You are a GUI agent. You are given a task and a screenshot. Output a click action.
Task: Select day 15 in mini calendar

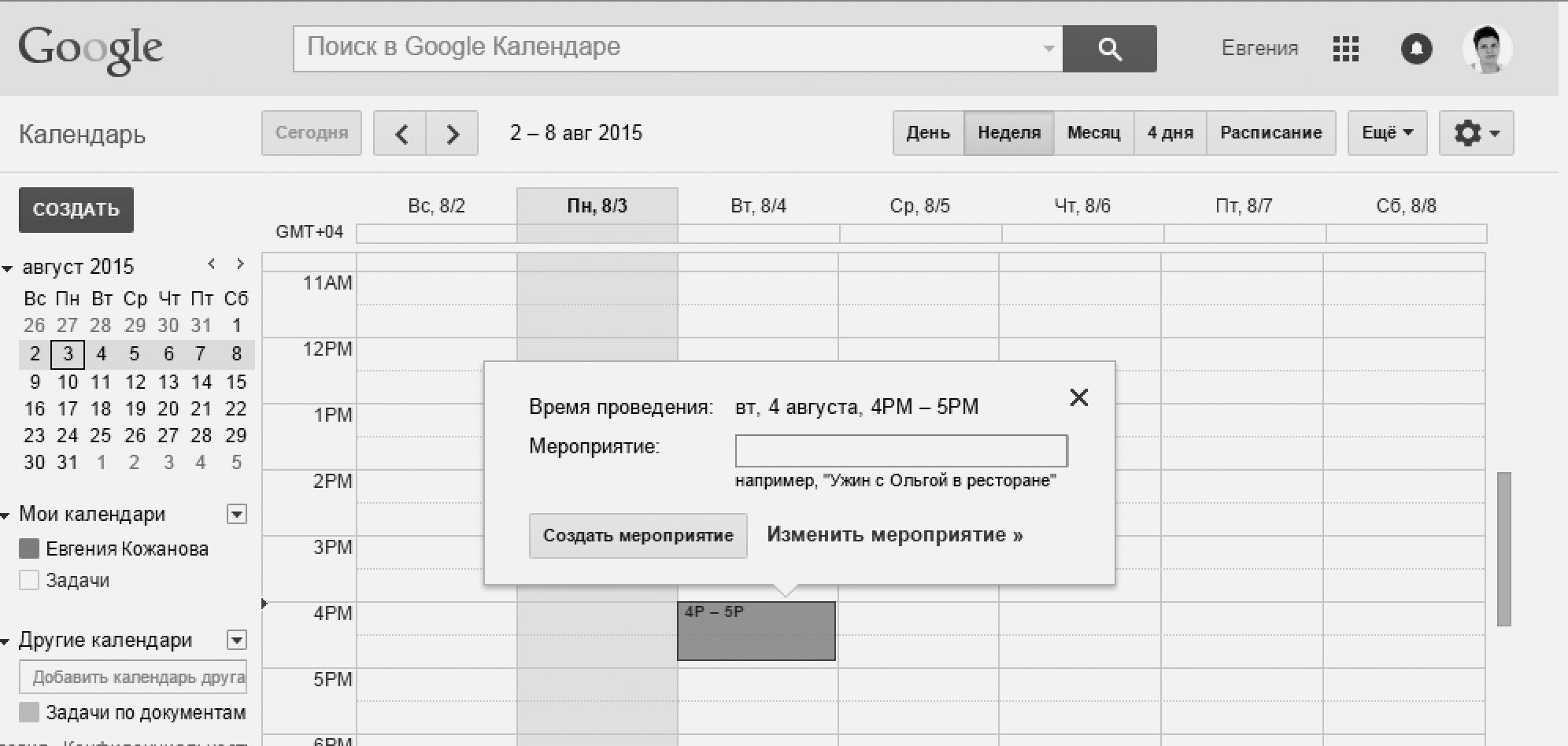(x=236, y=382)
